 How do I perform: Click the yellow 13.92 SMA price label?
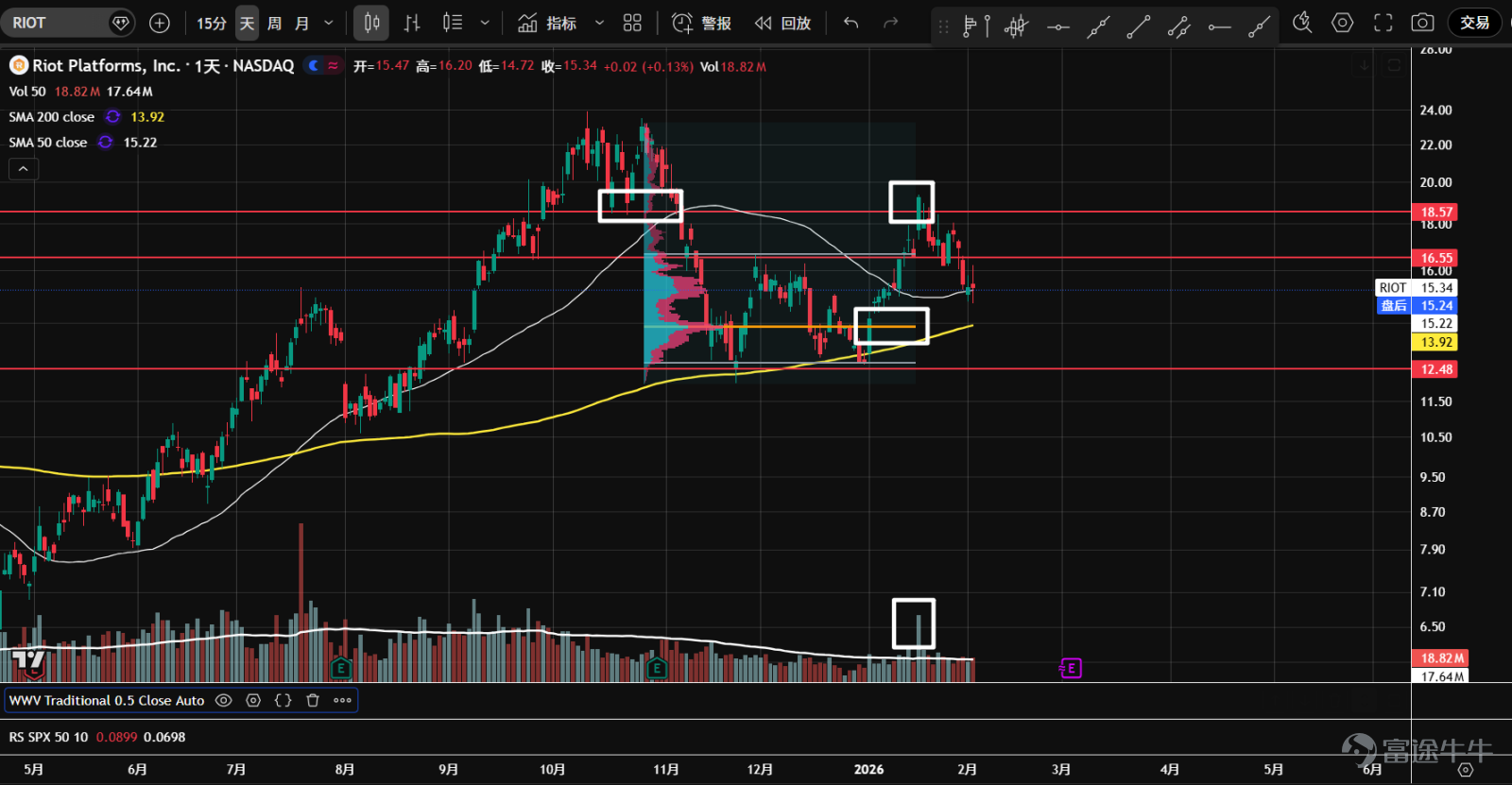click(x=1435, y=342)
